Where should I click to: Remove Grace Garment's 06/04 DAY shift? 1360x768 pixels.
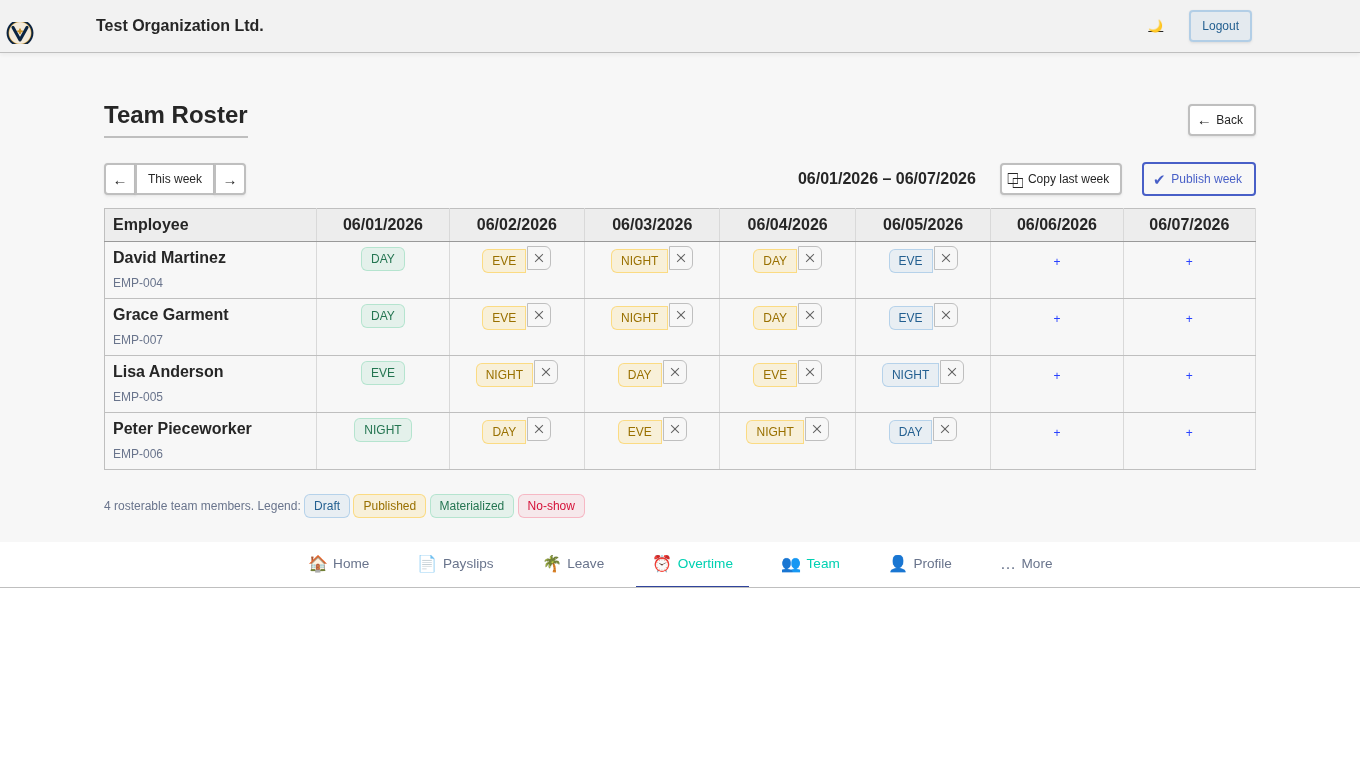(x=810, y=315)
